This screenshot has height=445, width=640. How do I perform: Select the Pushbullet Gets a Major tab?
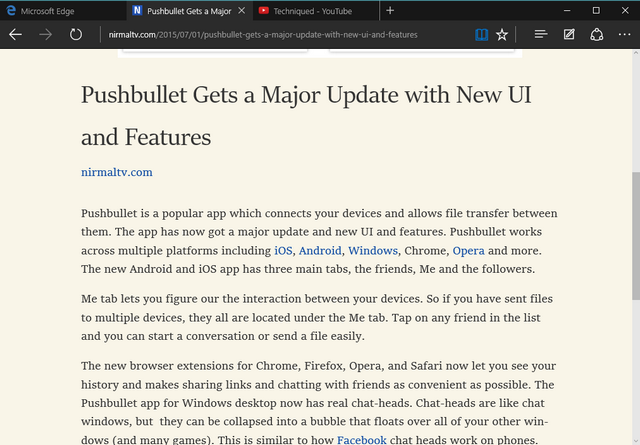click(x=189, y=11)
